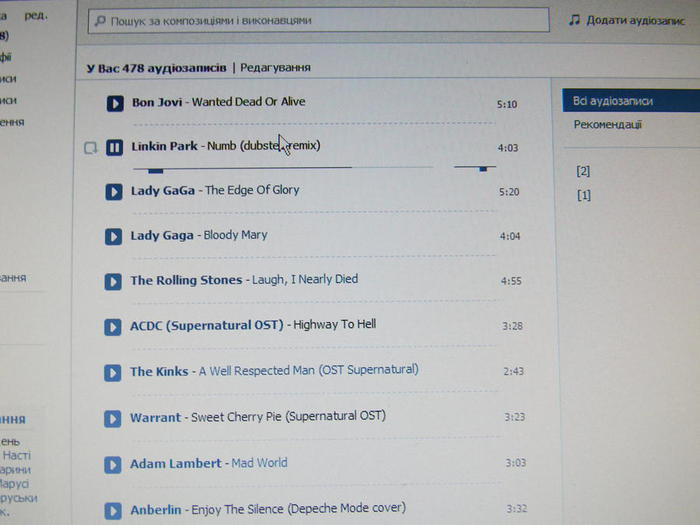The width and height of the screenshot is (700, 525).
Task: Click duration 2:43 of The Kinks track
Action: (513, 371)
